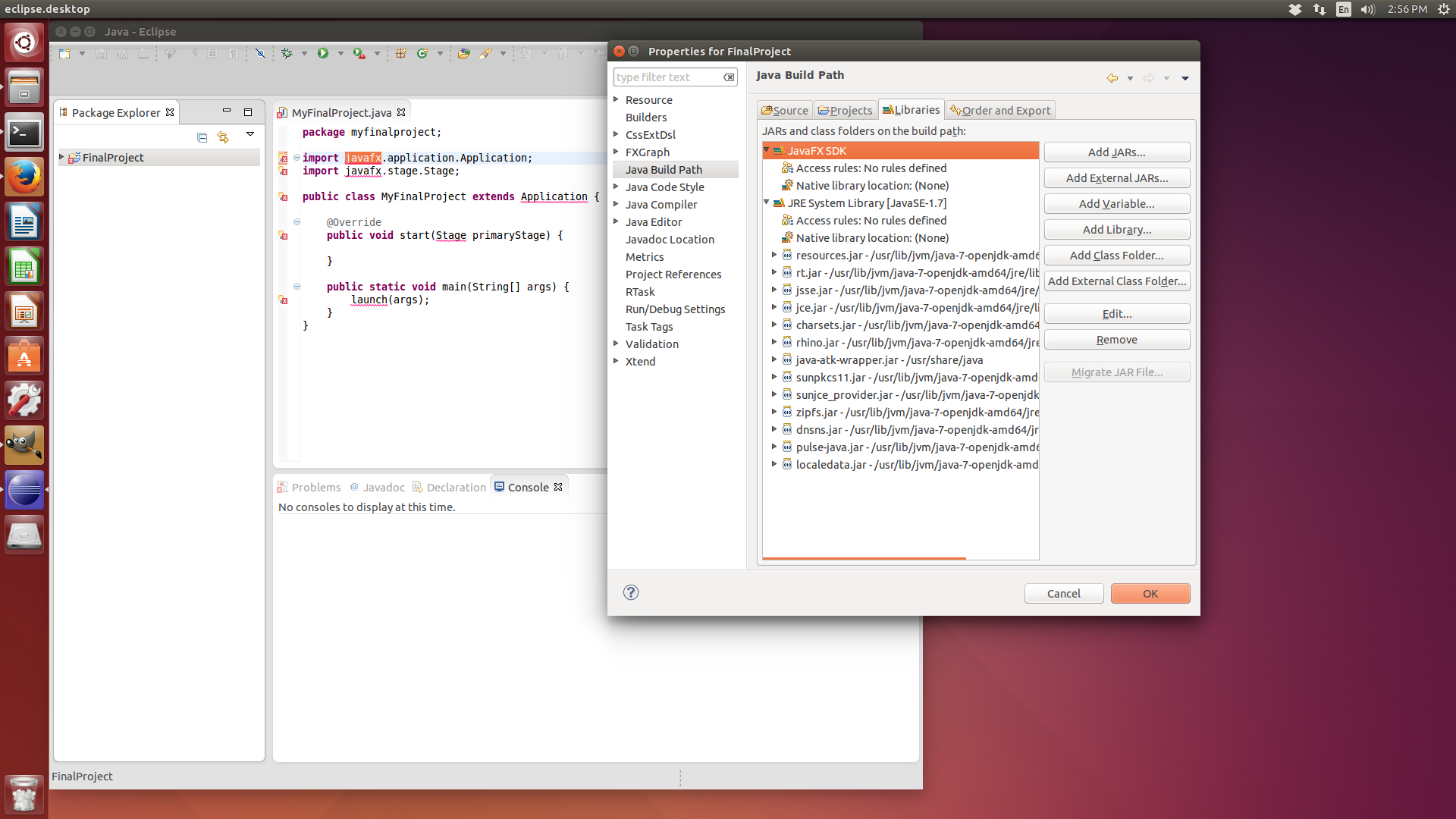Viewport: 1456px width, 819px height.
Task: Click the Remove button
Action: coord(1116,339)
